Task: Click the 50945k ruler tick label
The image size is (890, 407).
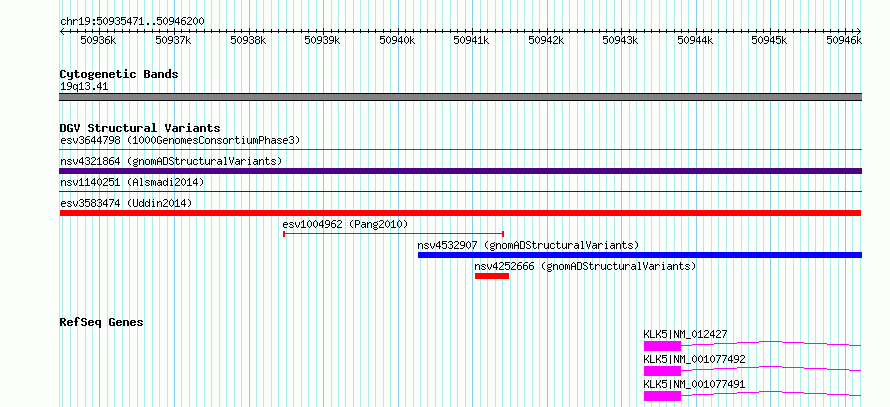Action: tap(770, 40)
